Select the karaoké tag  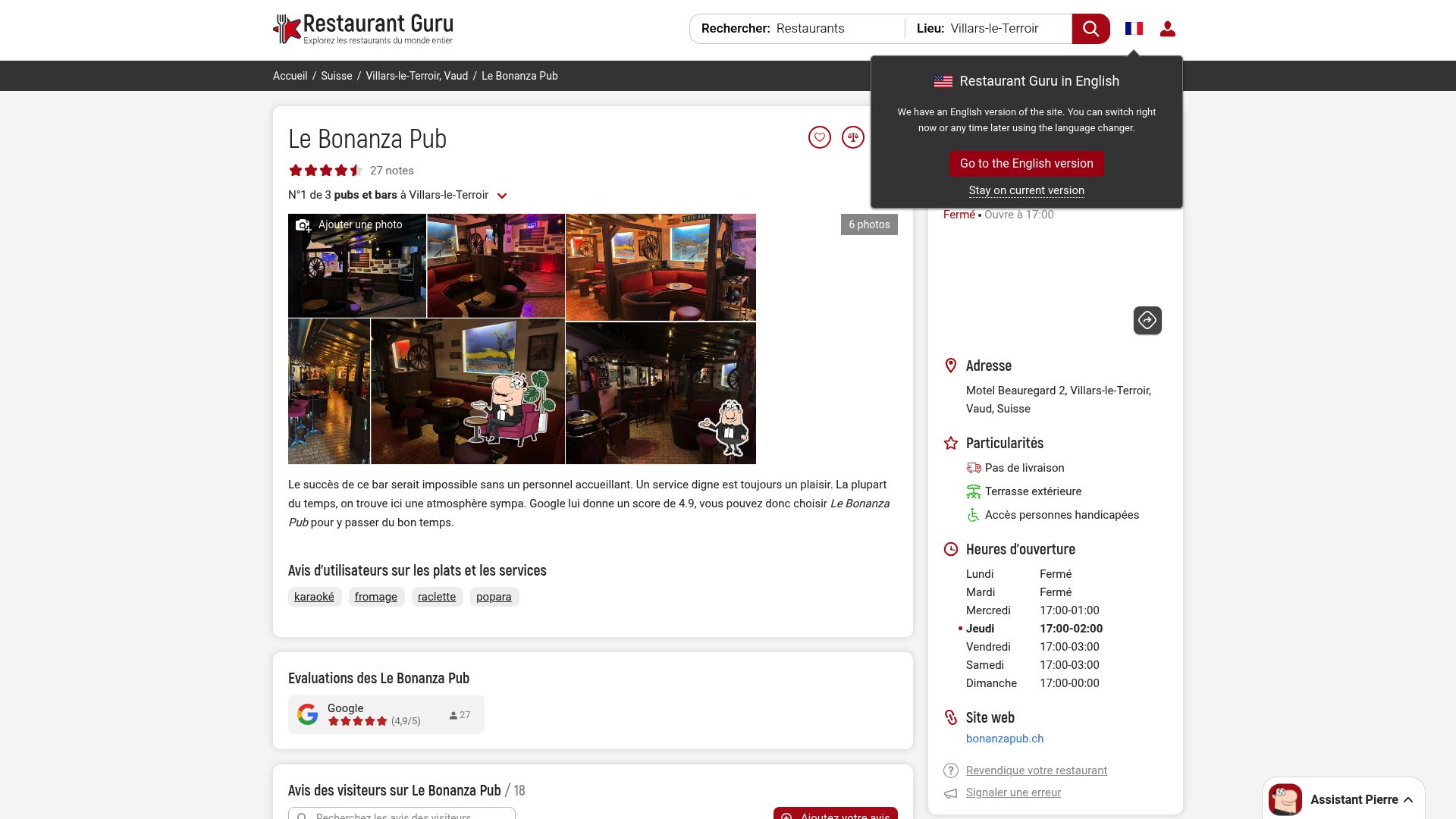click(x=314, y=597)
